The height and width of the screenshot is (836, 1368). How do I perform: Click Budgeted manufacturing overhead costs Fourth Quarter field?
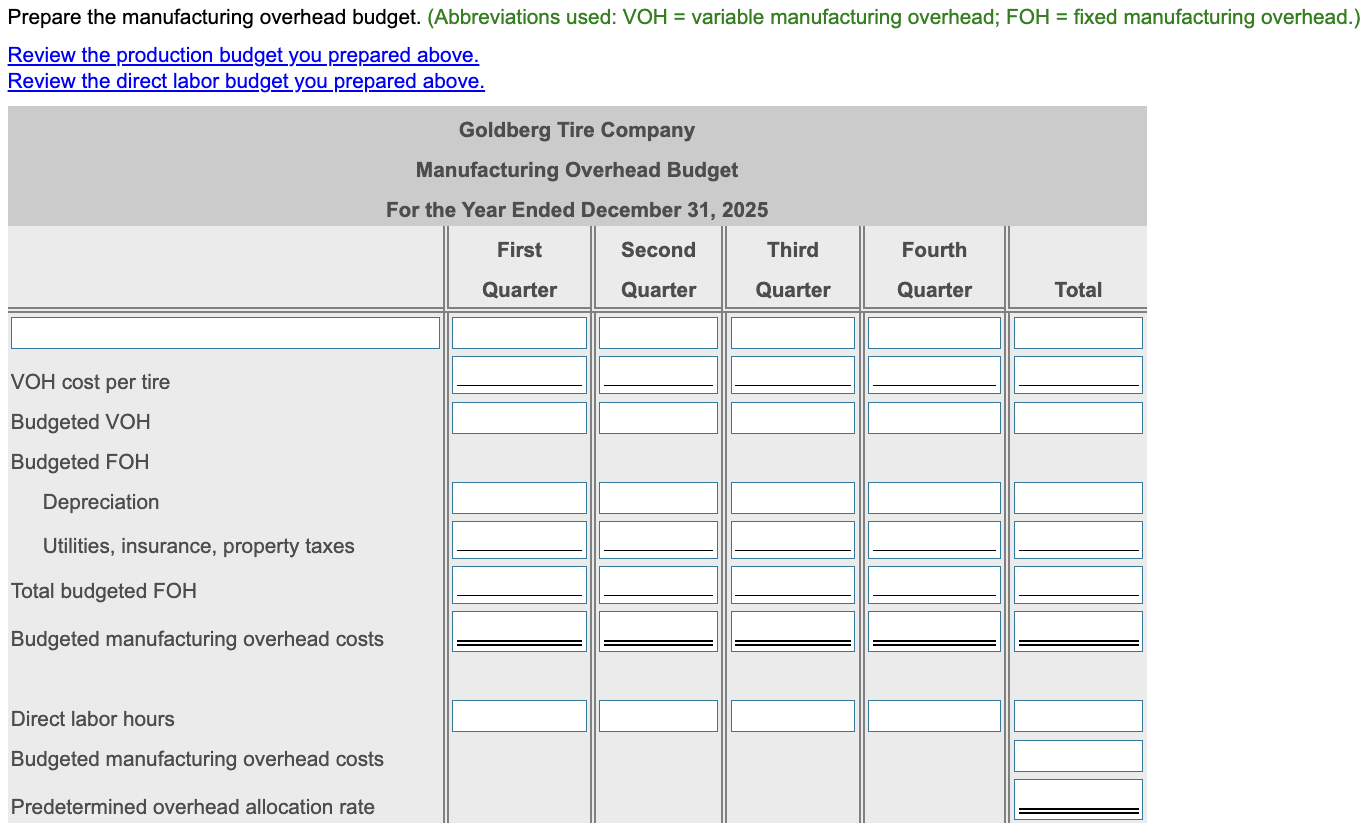934,631
